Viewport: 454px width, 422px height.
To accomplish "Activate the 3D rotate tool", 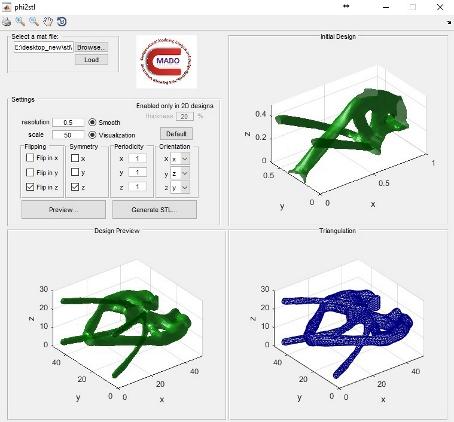I will [x=62, y=22].
